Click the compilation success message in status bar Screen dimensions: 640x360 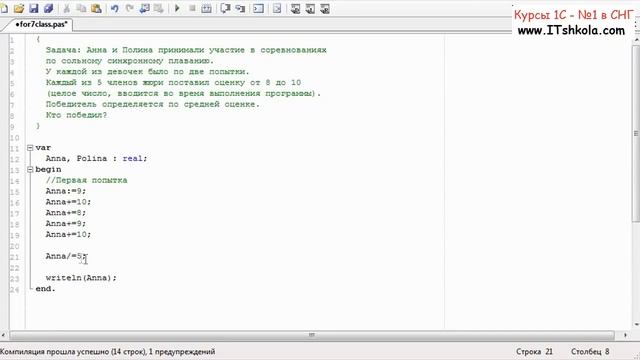click(107, 351)
